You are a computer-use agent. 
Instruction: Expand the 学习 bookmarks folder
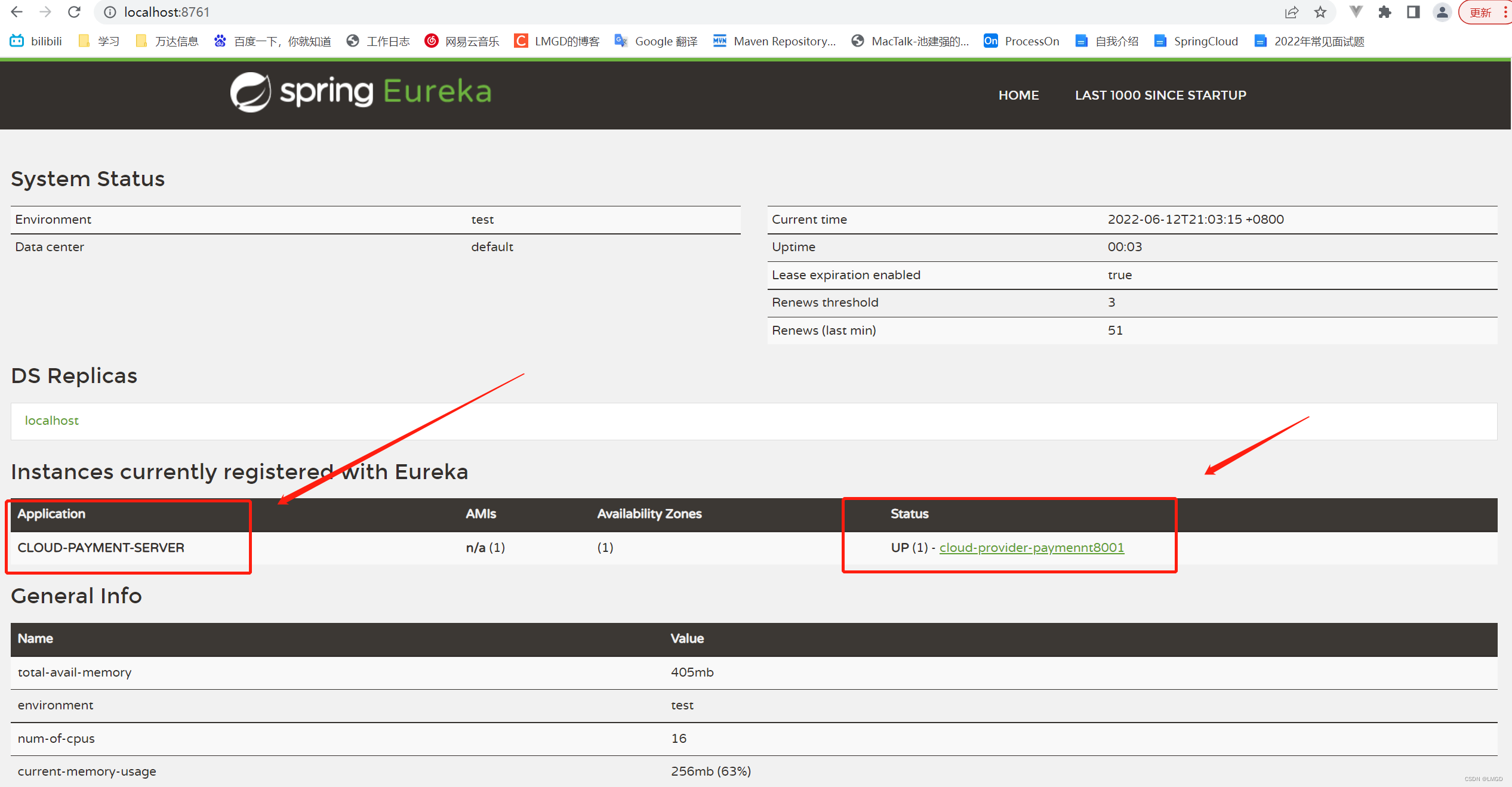click(x=99, y=41)
